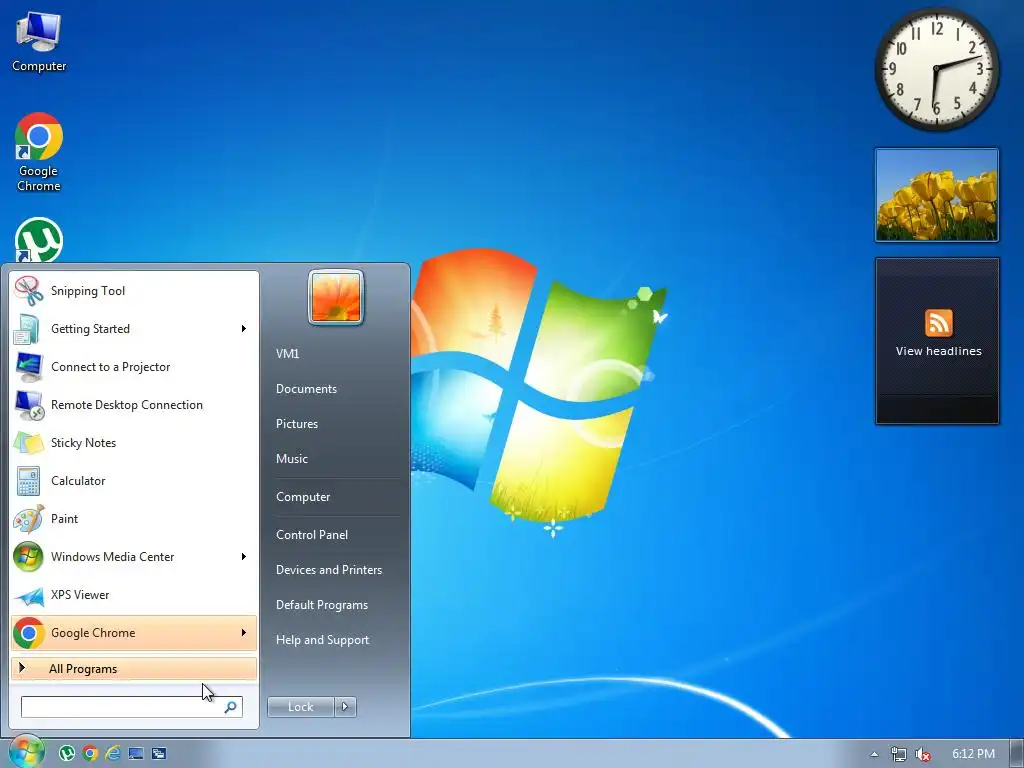Start Paint from the Start menu
This screenshot has width=1024, height=768.
click(133, 519)
